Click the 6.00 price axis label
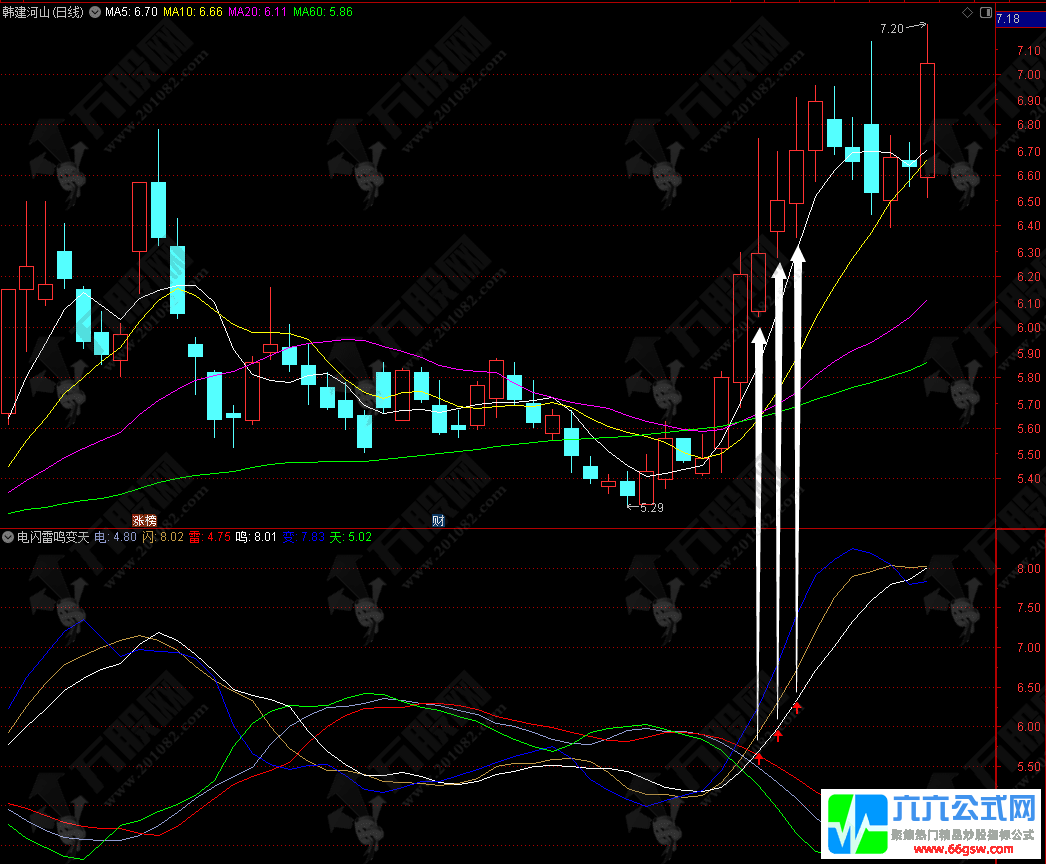 pyautogui.click(x=1028, y=328)
